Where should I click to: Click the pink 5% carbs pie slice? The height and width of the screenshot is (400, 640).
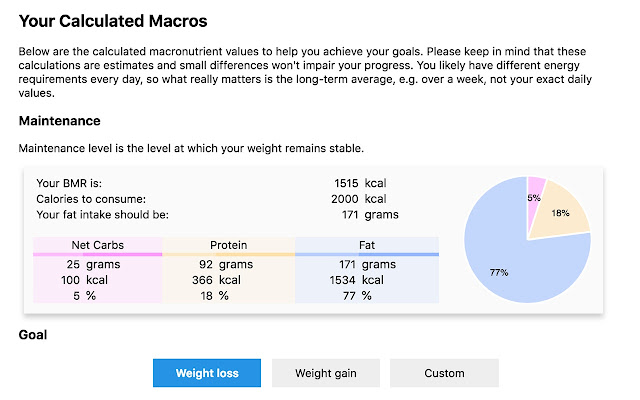[x=535, y=193]
